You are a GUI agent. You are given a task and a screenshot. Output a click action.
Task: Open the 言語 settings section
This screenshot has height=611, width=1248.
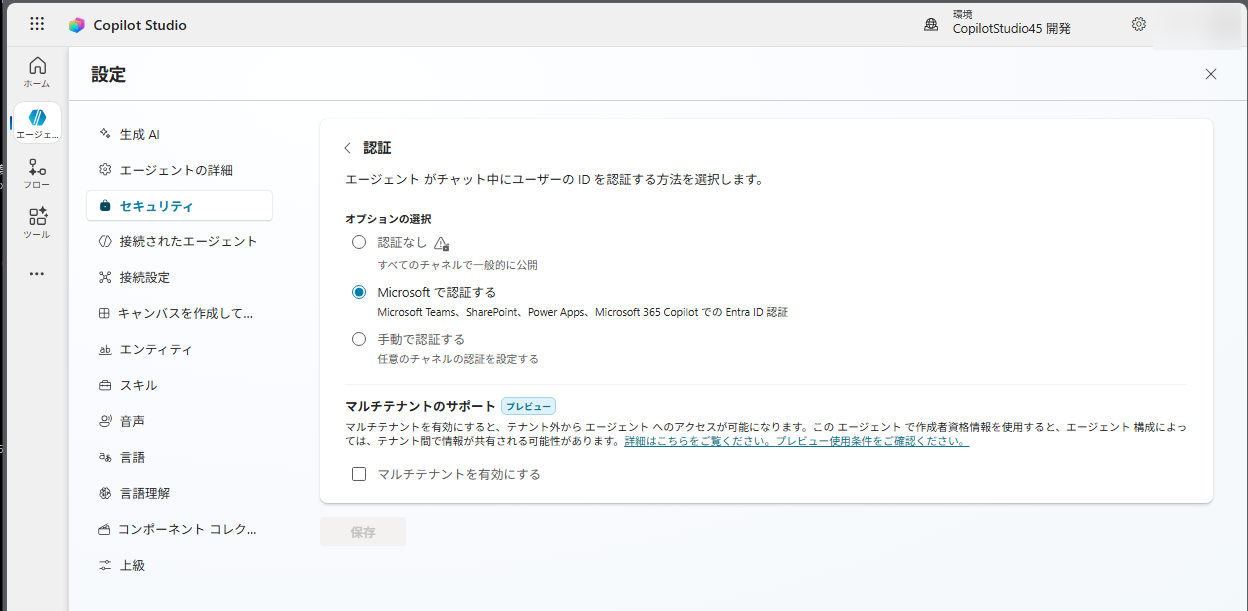pos(180,457)
